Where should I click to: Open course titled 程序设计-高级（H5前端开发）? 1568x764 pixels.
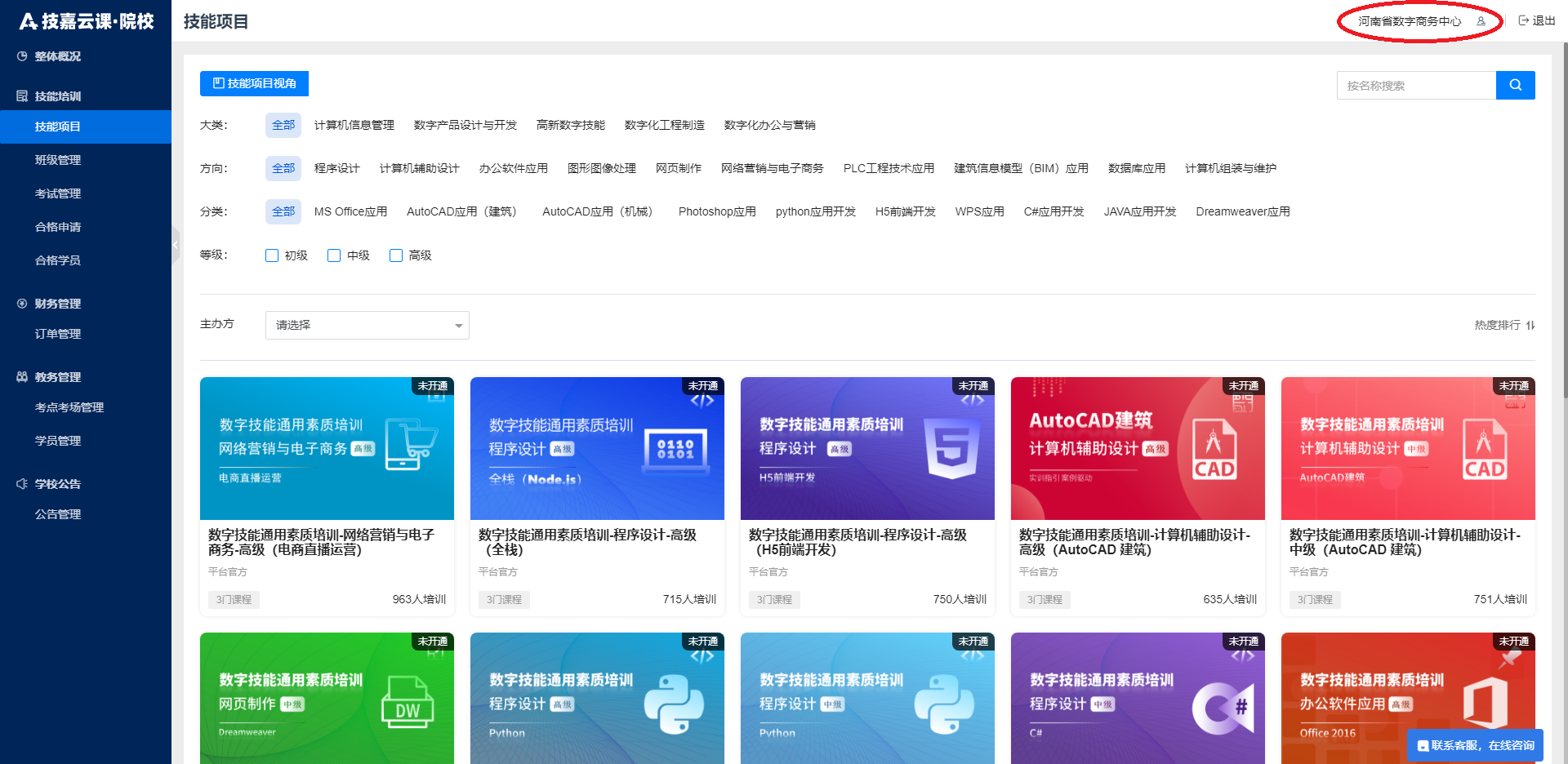tap(857, 542)
